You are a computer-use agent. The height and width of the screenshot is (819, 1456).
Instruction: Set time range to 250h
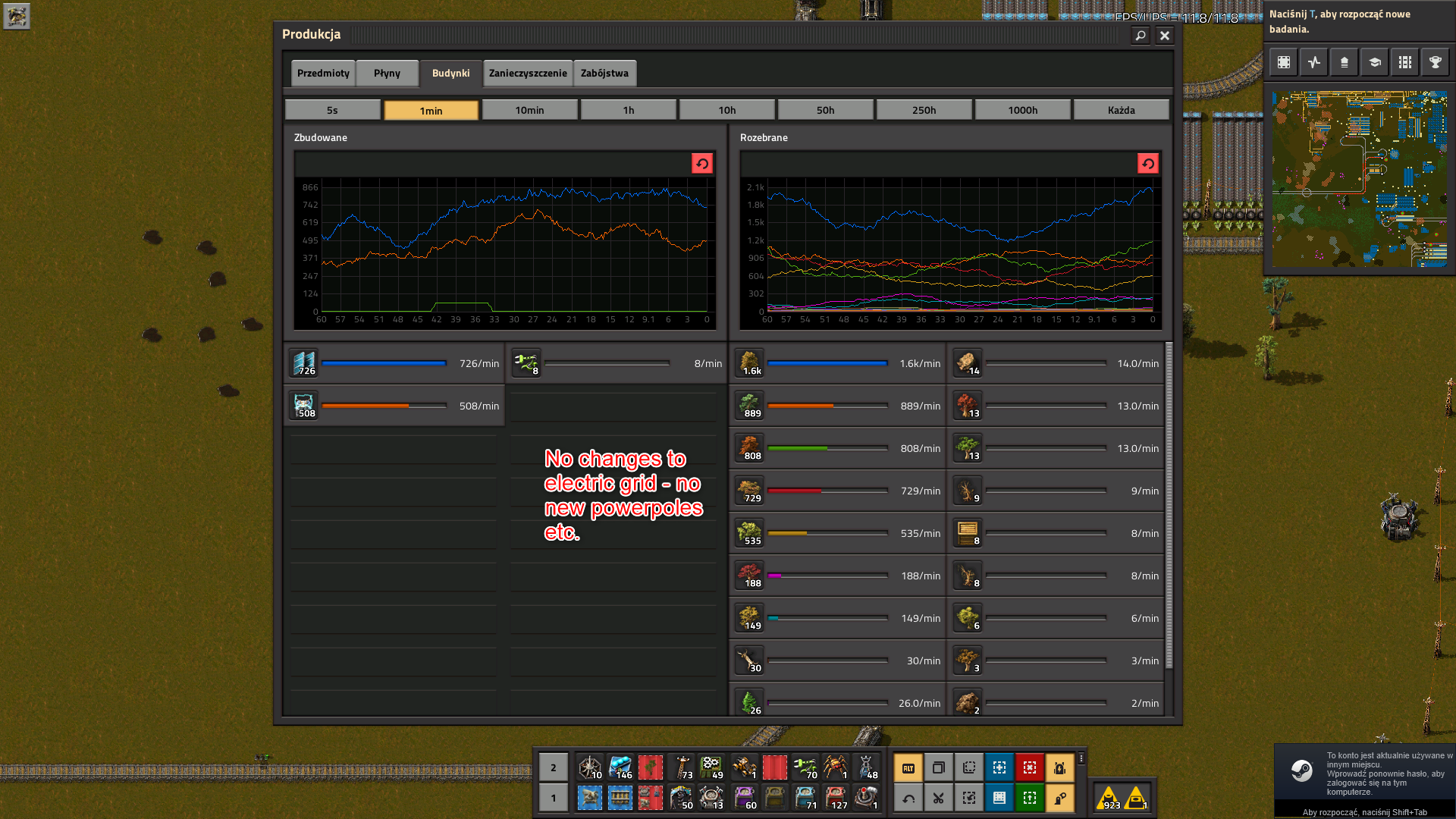click(x=924, y=110)
